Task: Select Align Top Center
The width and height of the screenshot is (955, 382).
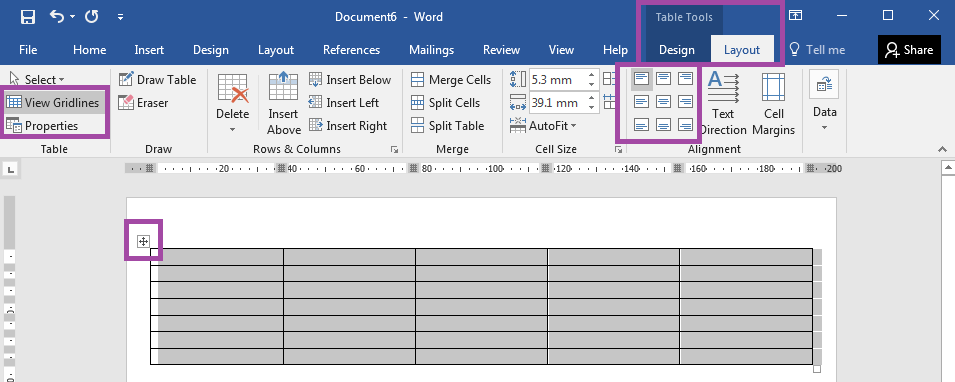Action: [663, 79]
